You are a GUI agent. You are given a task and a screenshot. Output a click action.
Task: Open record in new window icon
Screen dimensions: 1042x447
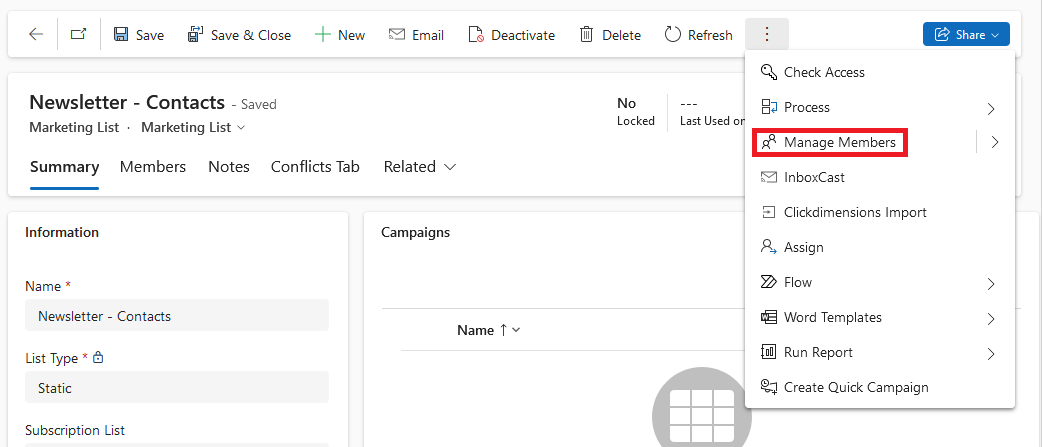(78, 35)
